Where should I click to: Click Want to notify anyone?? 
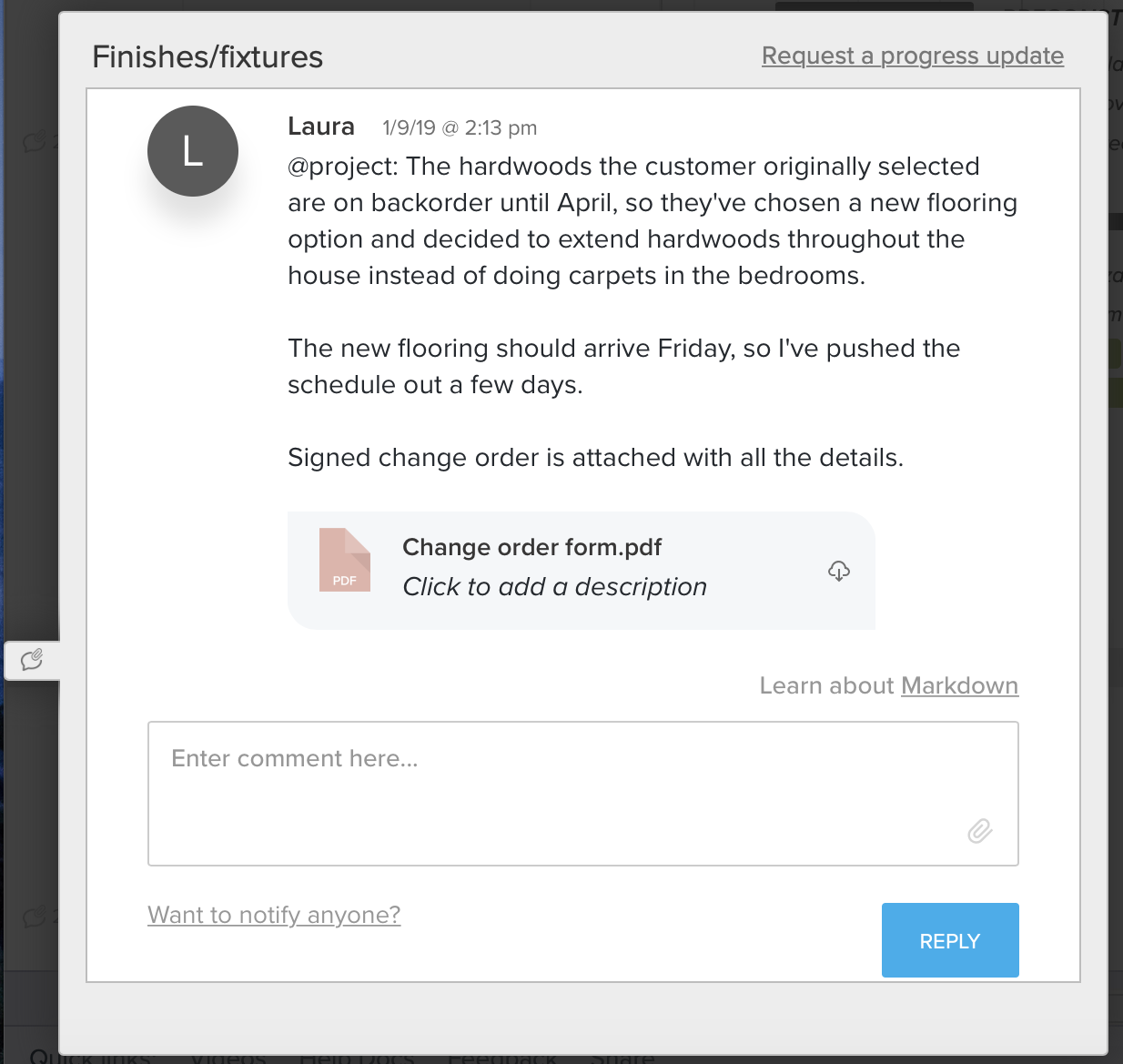274,915
